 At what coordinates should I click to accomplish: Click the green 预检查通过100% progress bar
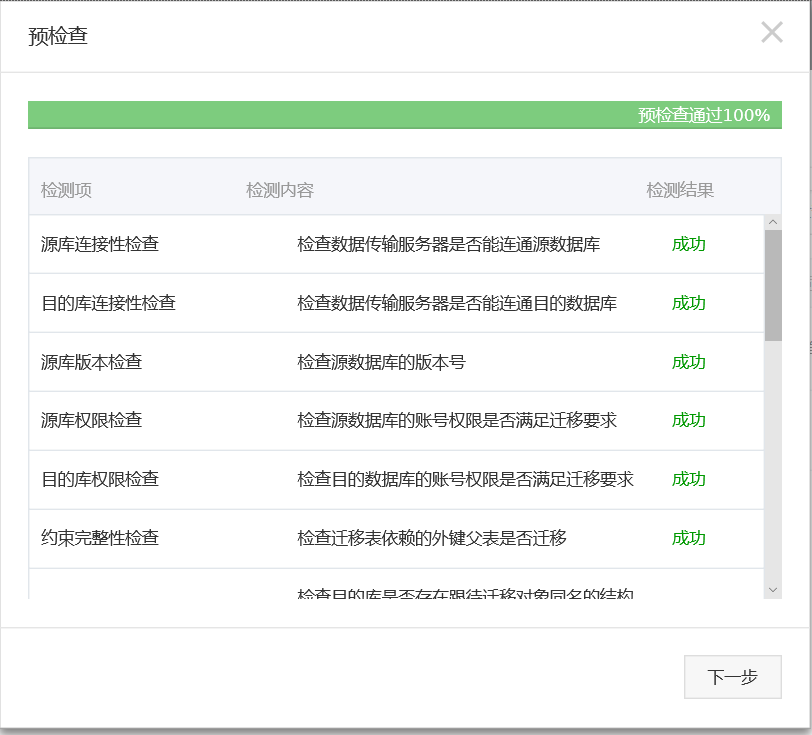pos(404,115)
